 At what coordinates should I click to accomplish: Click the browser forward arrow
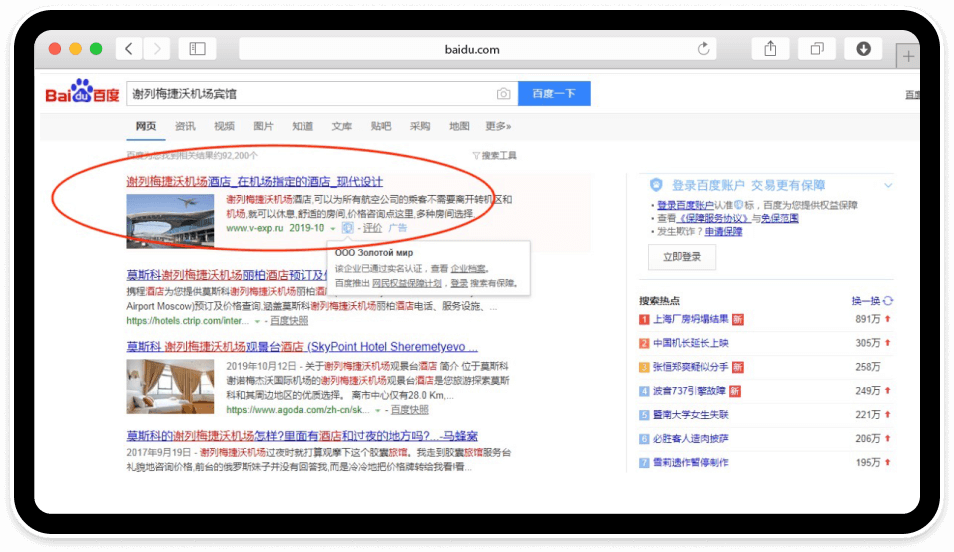coord(156,49)
